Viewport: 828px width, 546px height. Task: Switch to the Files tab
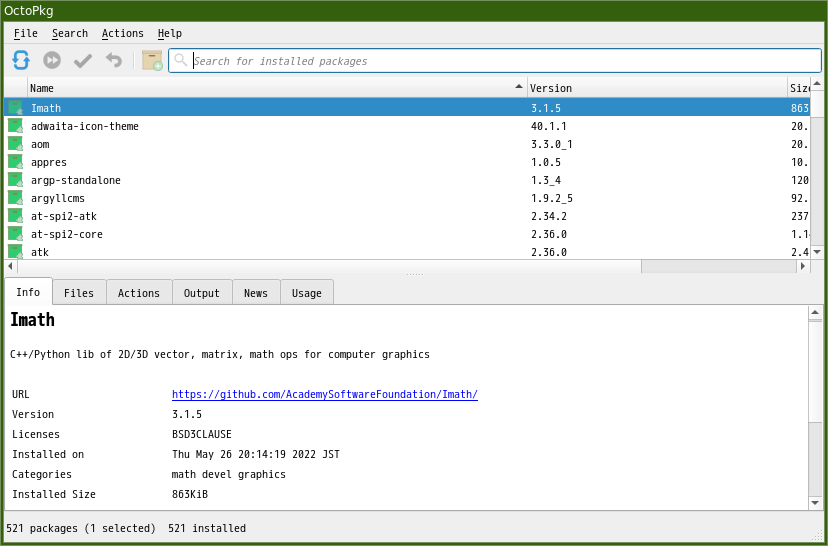coord(79,293)
